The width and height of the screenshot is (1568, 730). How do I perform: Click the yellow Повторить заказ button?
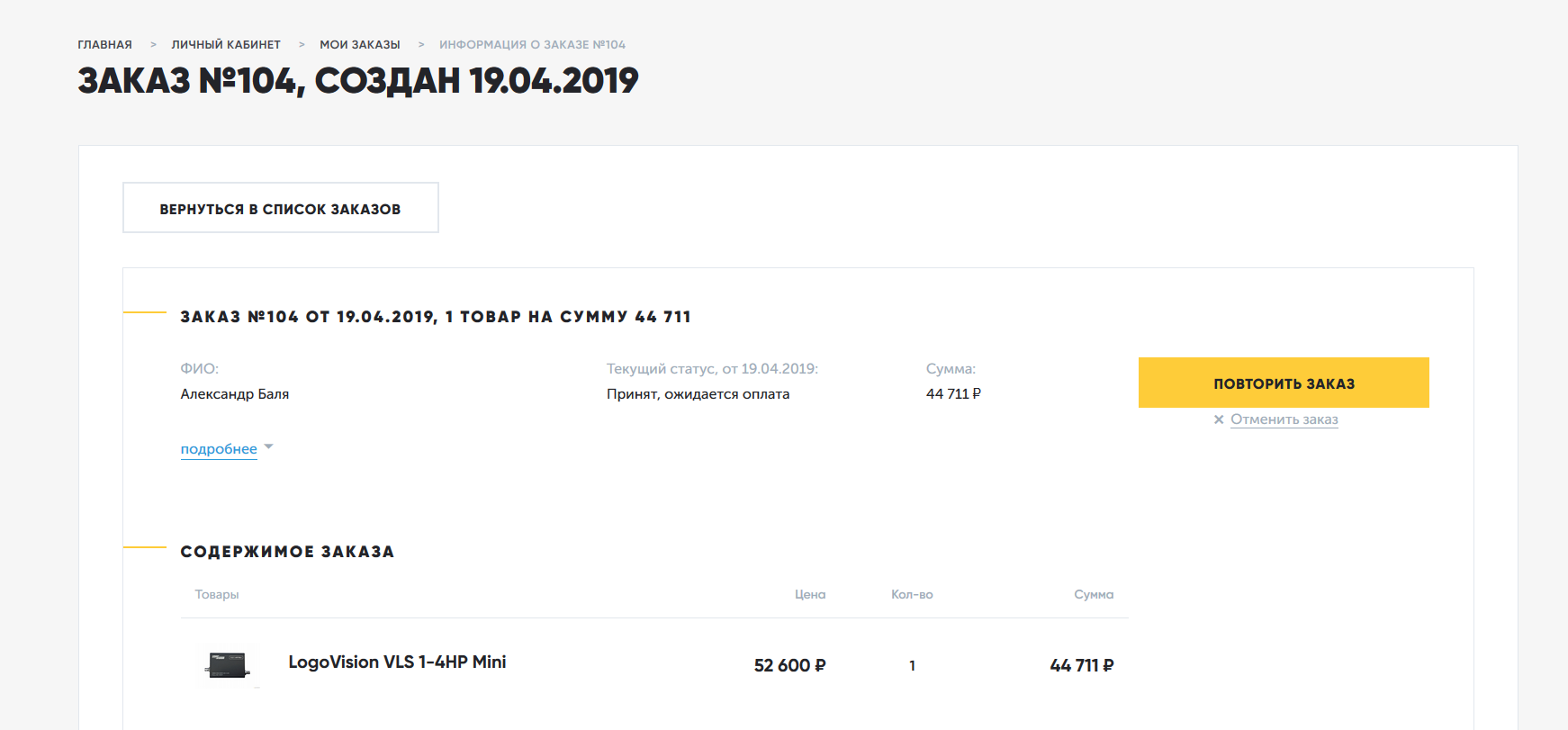[x=1284, y=383]
